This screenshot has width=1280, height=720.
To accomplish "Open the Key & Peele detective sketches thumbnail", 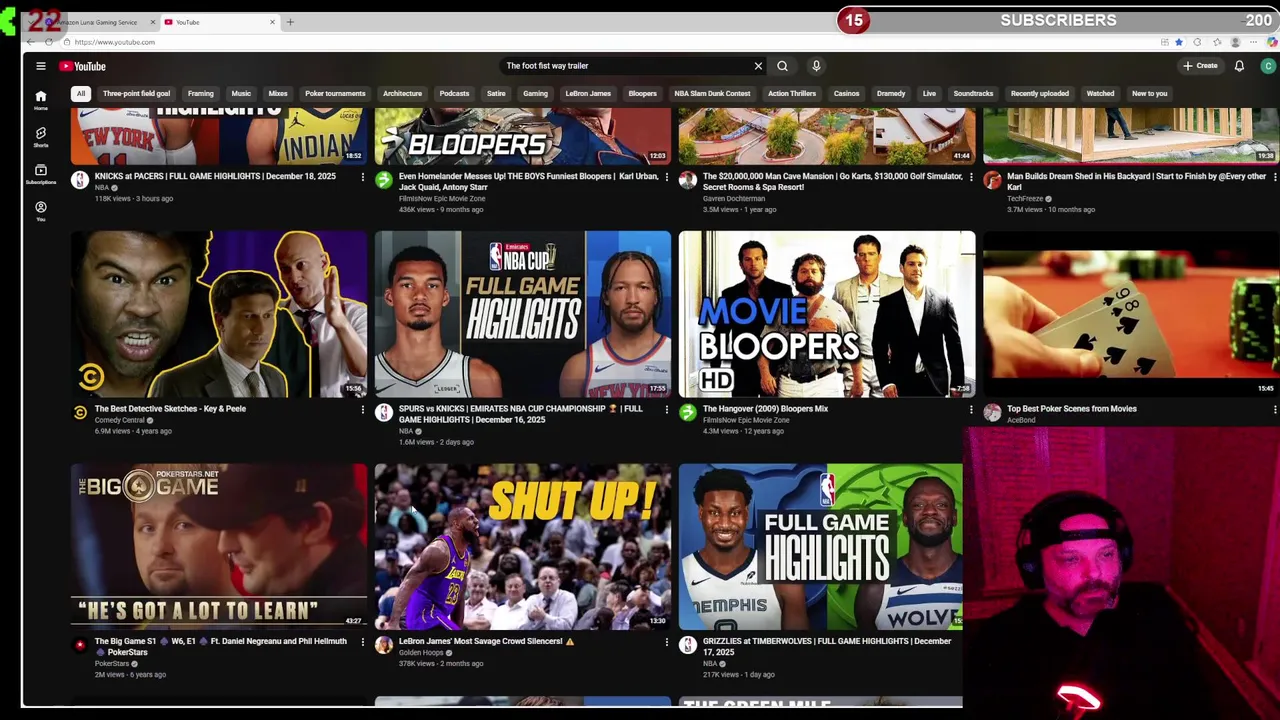I will click(x=219, y=314).
